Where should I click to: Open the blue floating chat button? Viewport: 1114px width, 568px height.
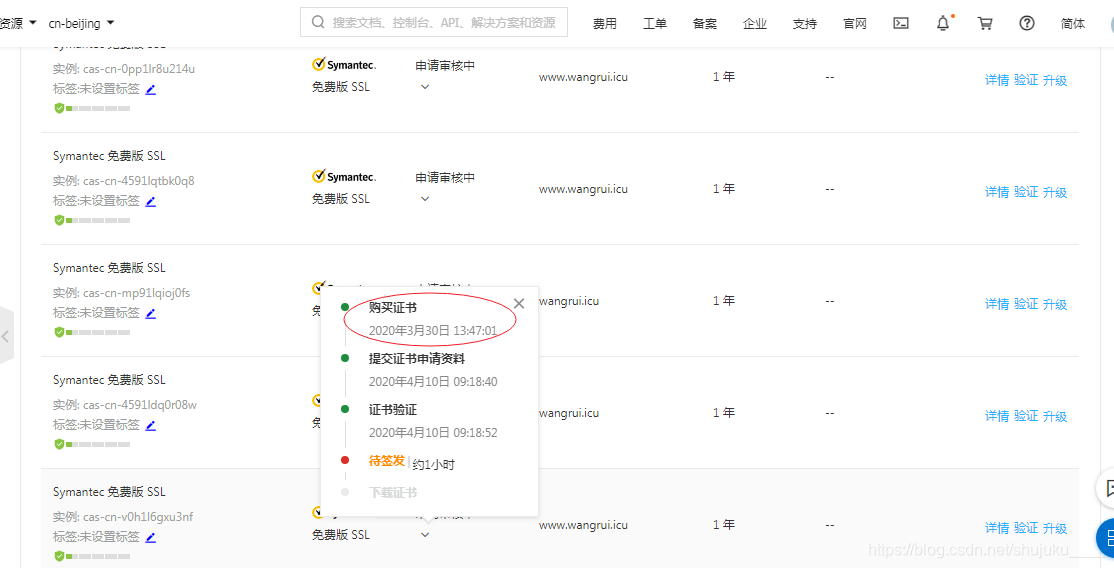tap(1106, 538)
